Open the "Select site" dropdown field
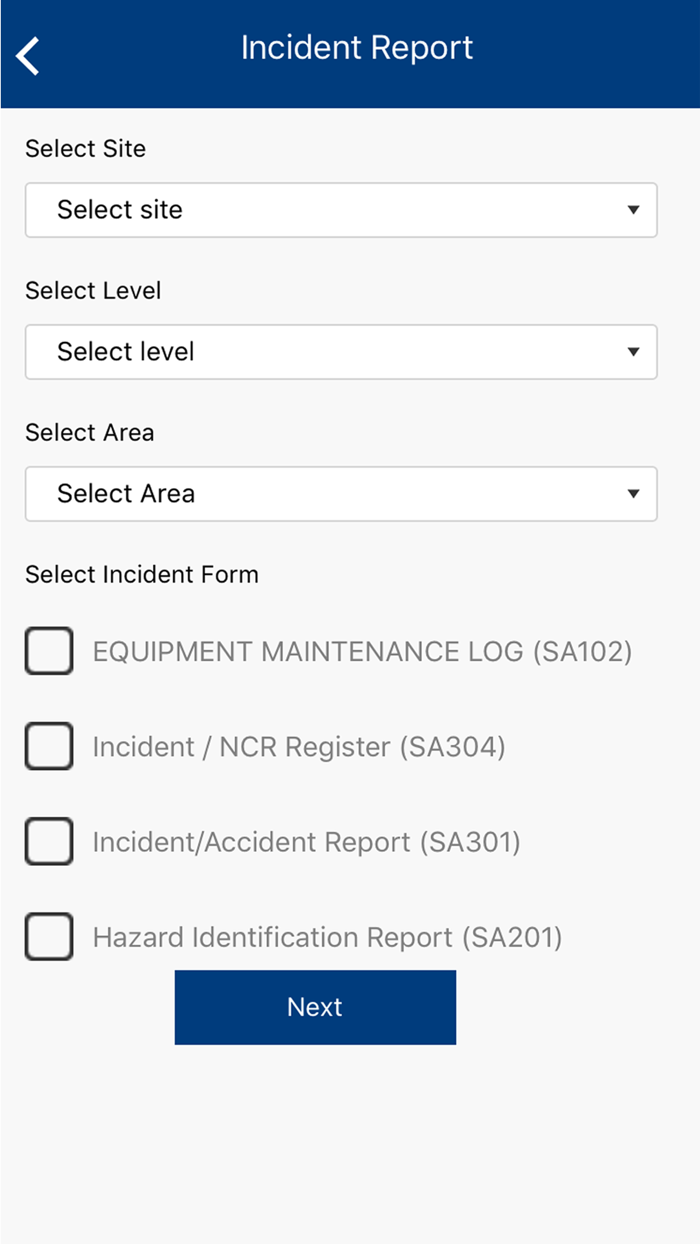This screenshot has width=700, height=1244. [340, 210]
